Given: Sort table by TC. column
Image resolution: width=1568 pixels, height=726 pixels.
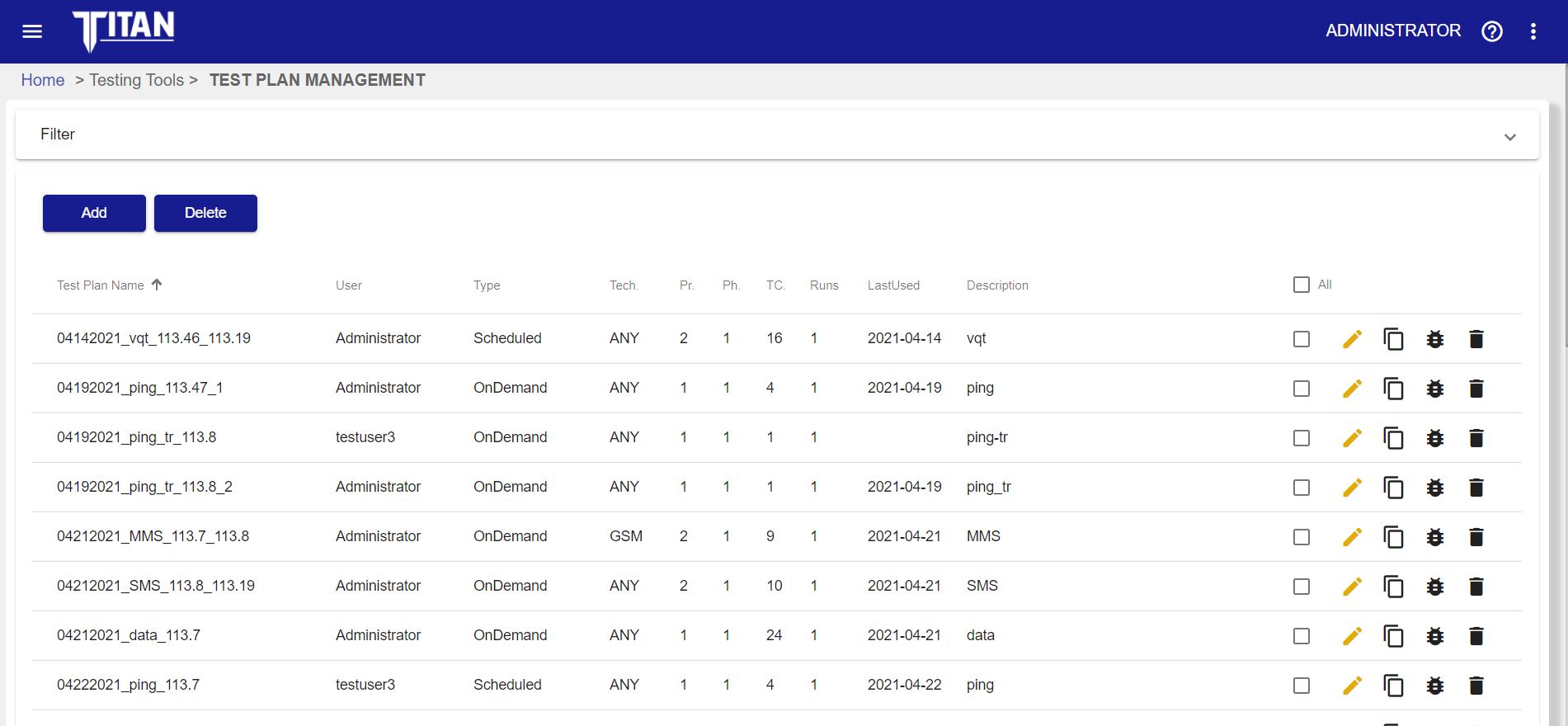Looking at the screenshot, I should click(775, 285).
